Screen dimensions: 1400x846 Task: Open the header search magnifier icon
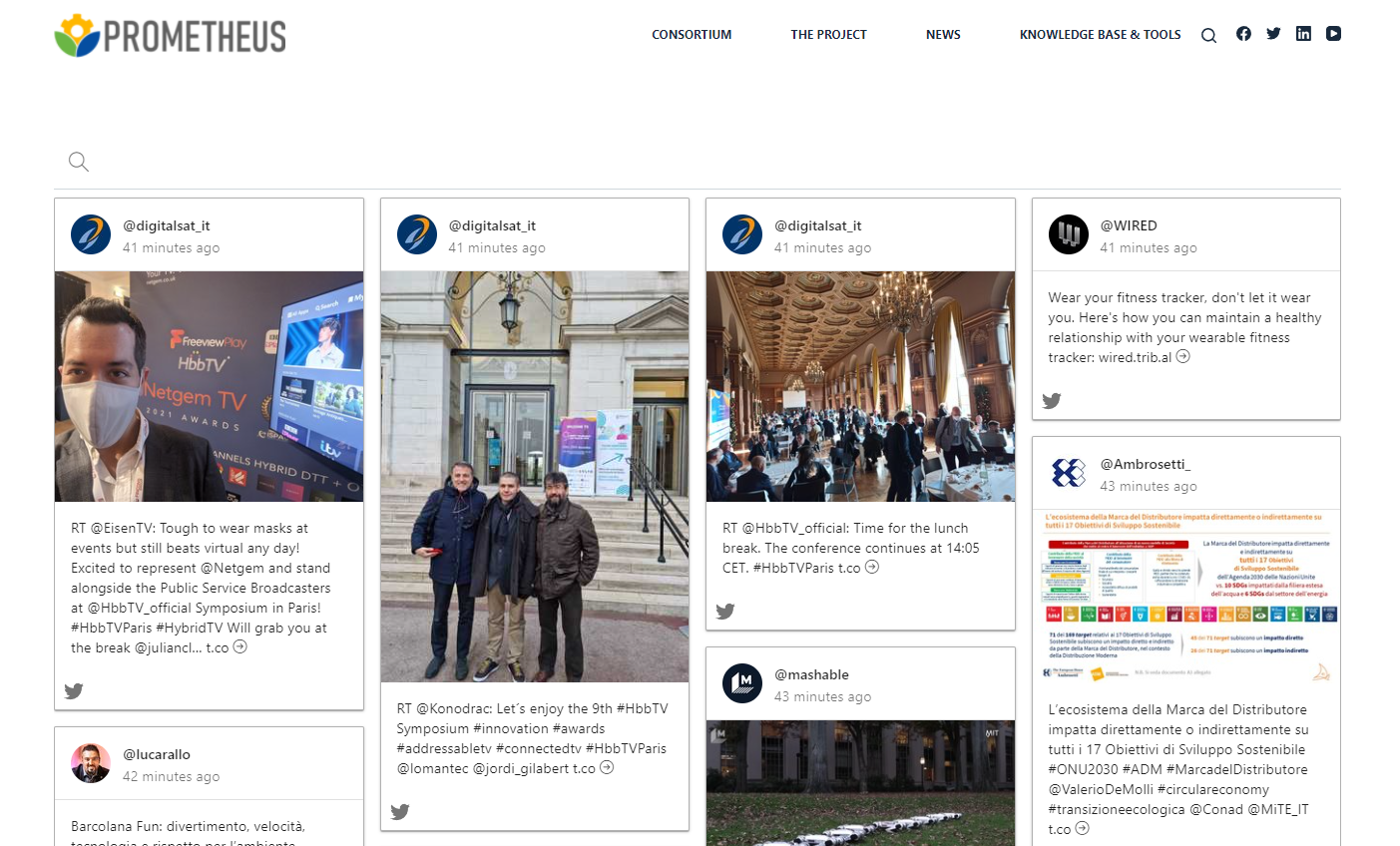pos(1208,36)
